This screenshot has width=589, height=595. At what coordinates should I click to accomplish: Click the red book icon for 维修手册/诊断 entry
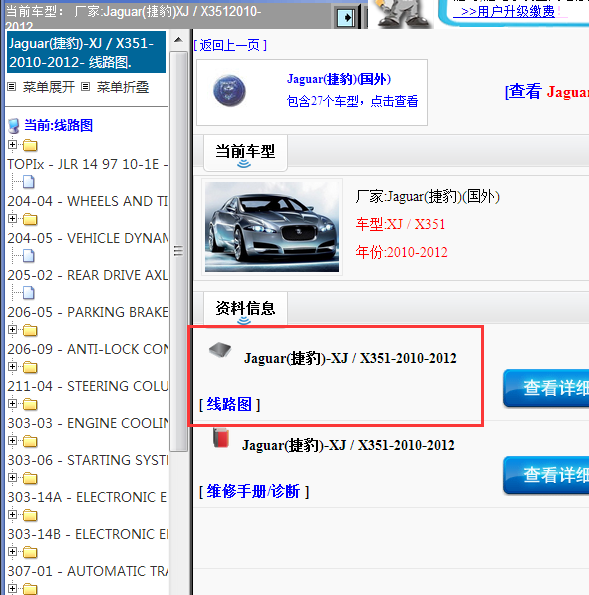(221, 438)
